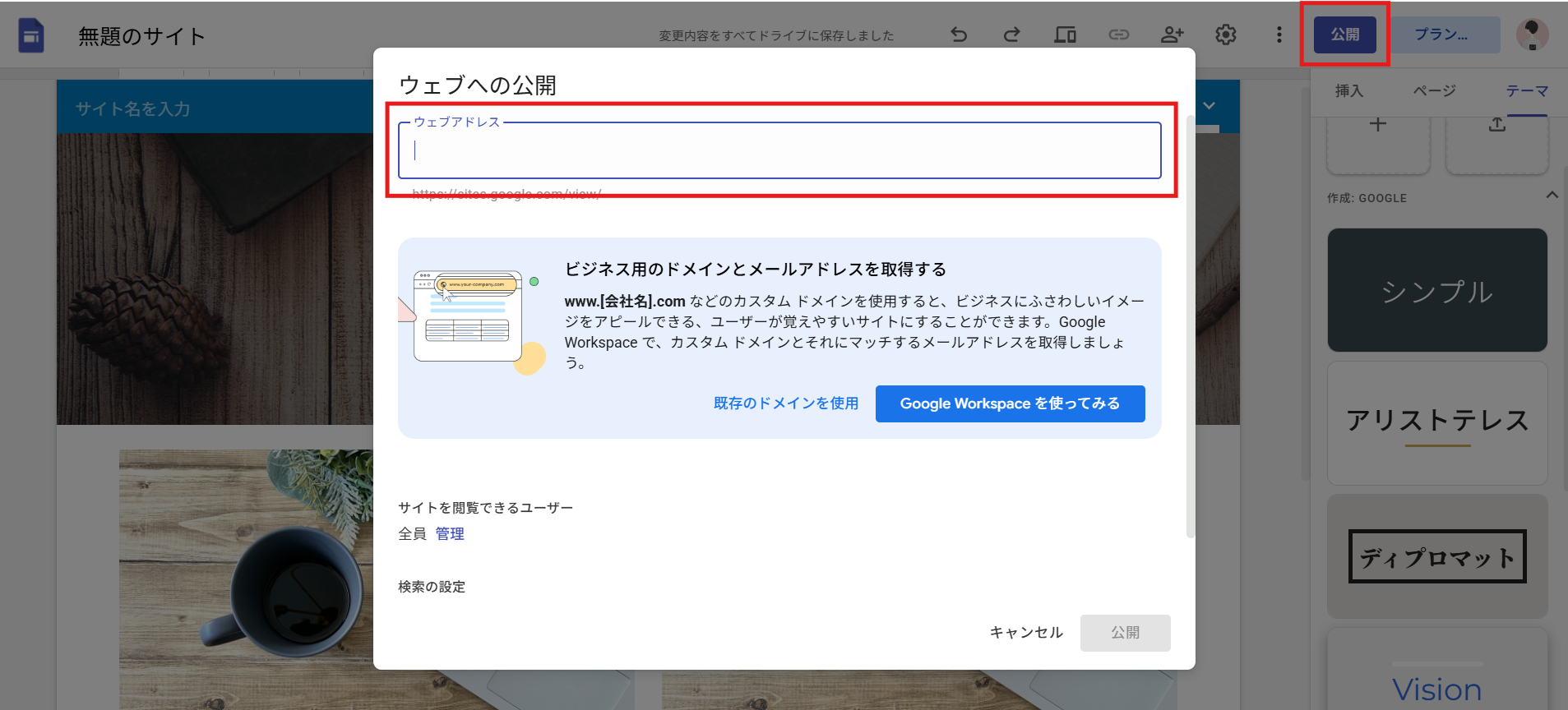Screen dimensions: 1568x710
Task: Select the シンプル theme thumbnail
Action: (x=1437, y=290)
